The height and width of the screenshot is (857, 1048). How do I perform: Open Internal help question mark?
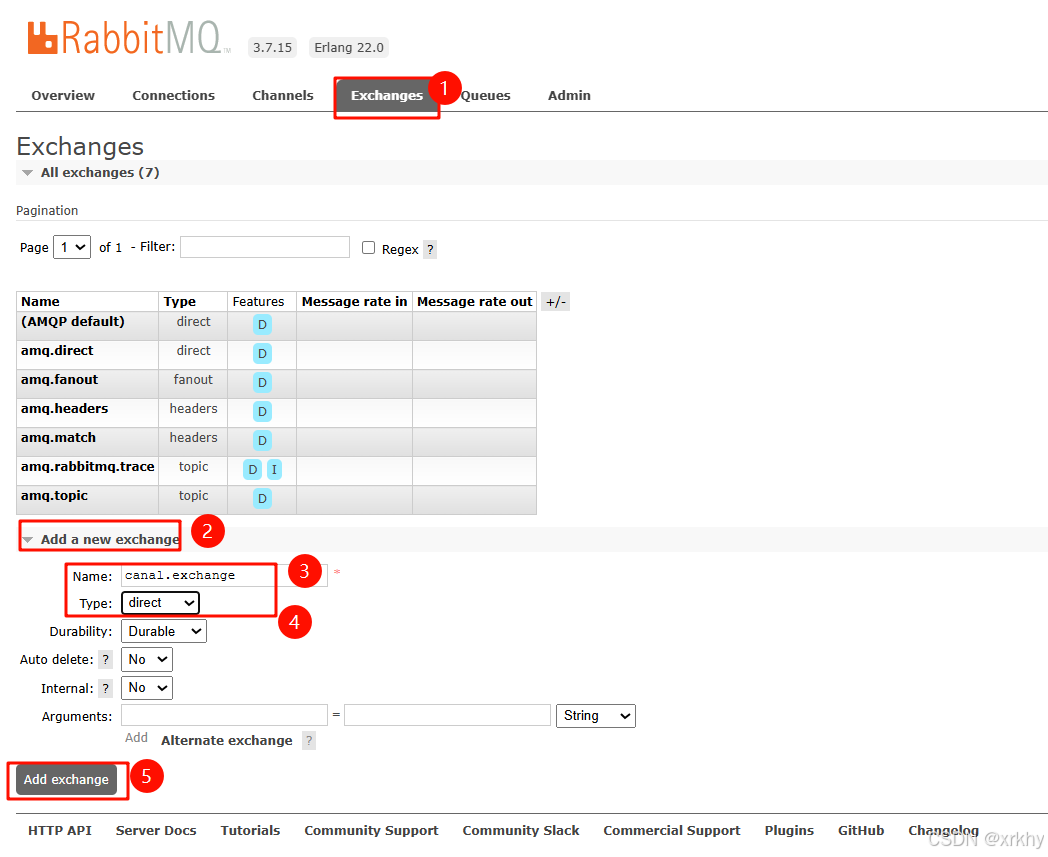tap(105, 689)
